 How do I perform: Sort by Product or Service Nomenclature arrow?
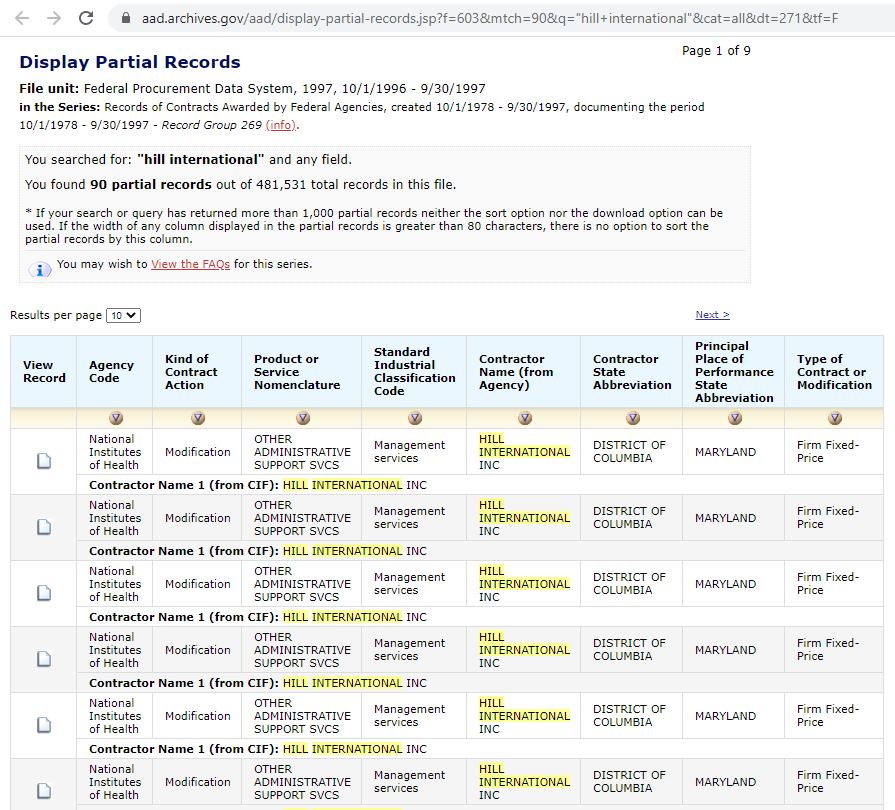tap(303, 418)
